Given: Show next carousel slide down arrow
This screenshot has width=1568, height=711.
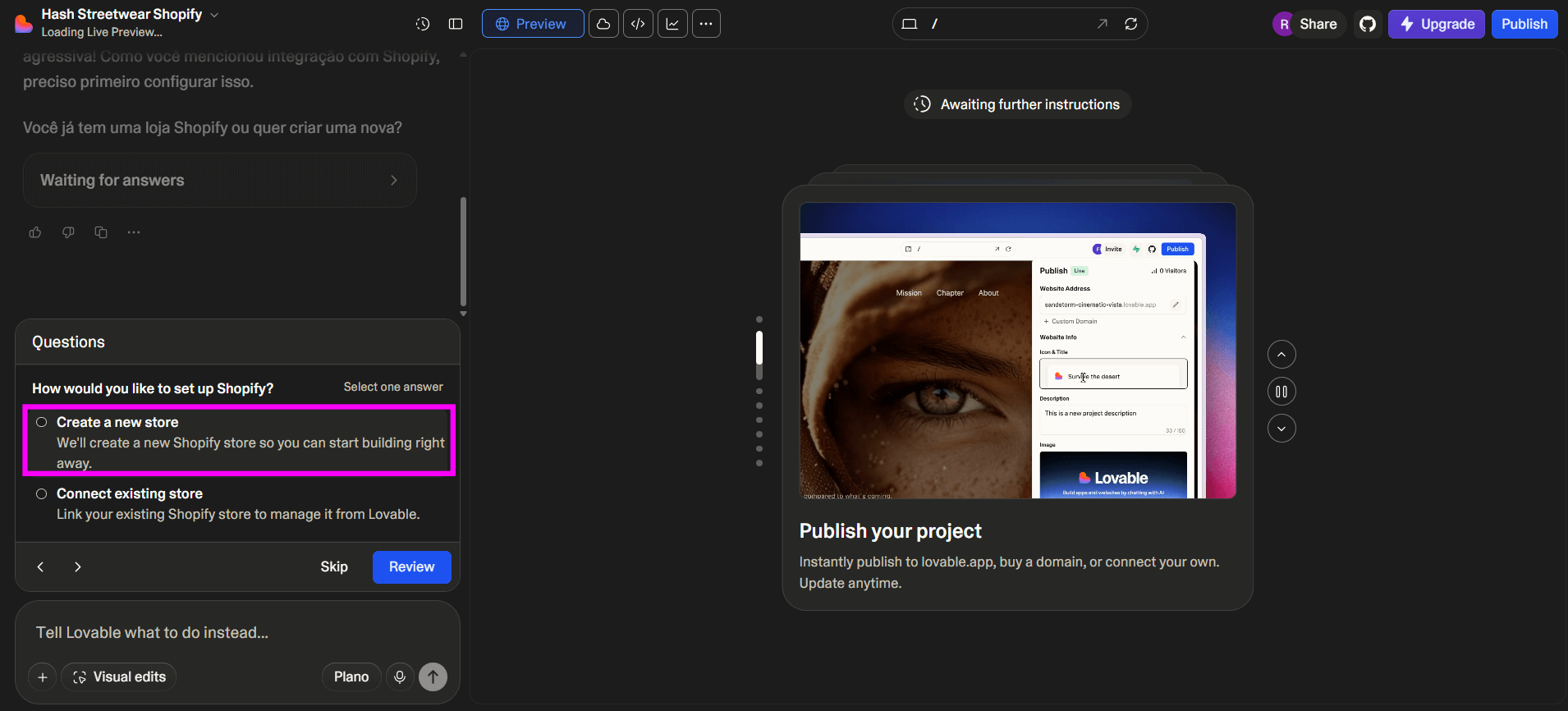Looking at the screenshot, I should tap(1281, 428).
